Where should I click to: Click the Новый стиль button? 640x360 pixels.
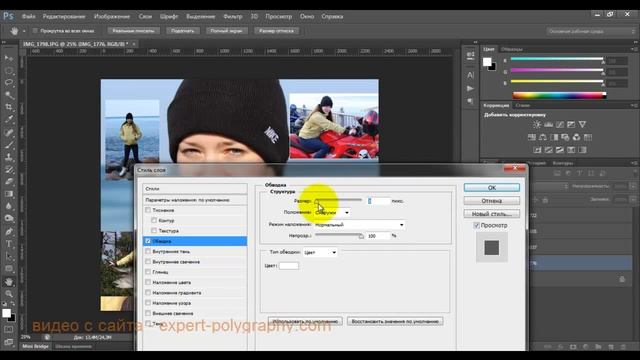492,213
